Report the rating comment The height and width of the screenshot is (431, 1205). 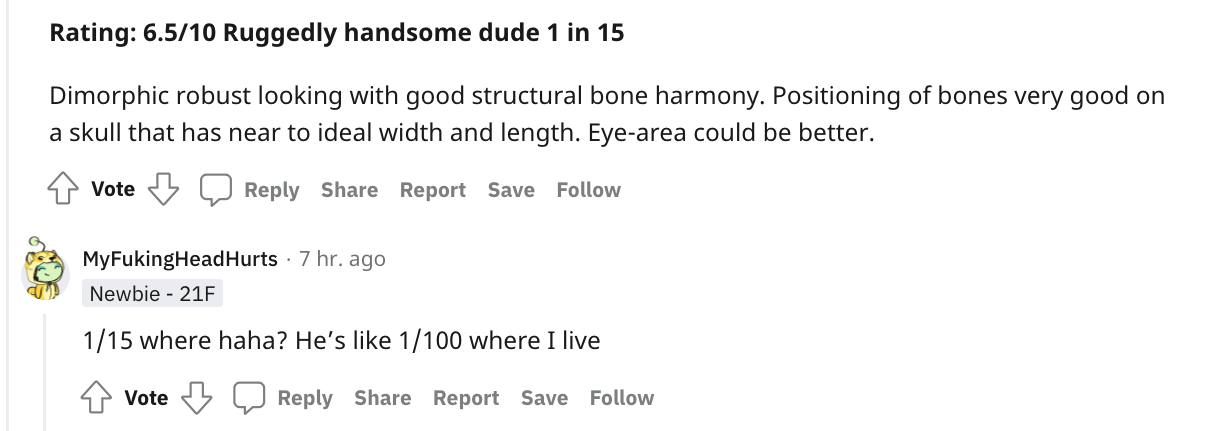pos(433,190)
